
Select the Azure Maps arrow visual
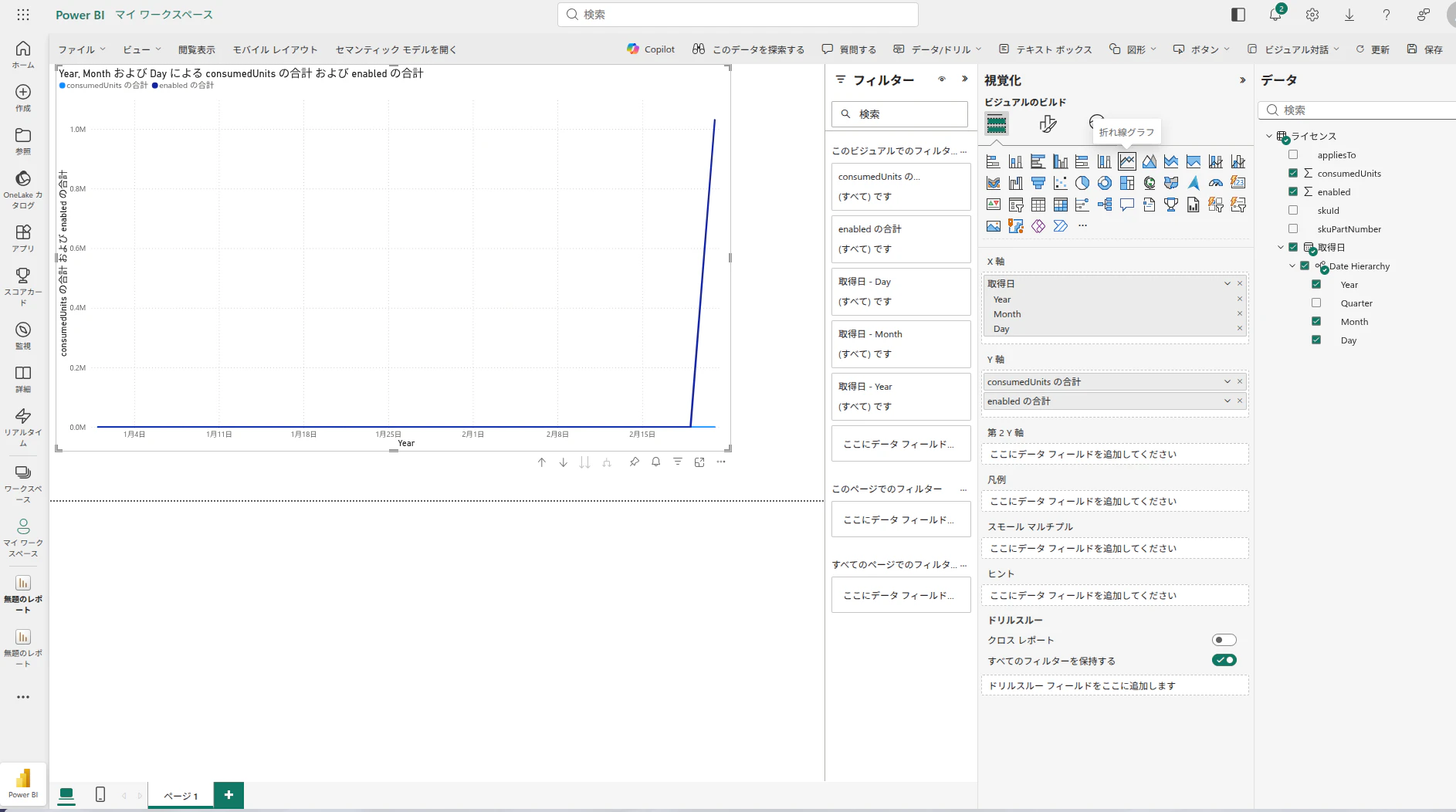point(1194,183)
